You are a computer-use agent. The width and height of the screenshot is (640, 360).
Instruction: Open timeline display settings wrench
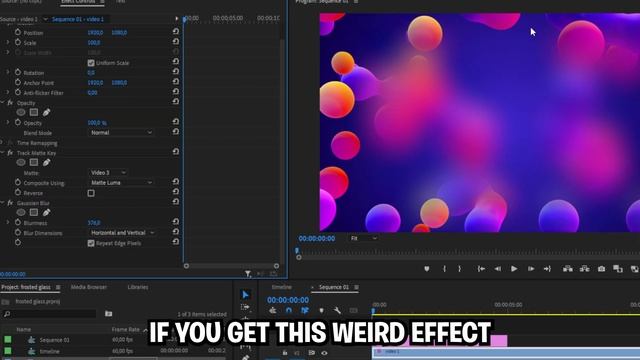point(337,311)
